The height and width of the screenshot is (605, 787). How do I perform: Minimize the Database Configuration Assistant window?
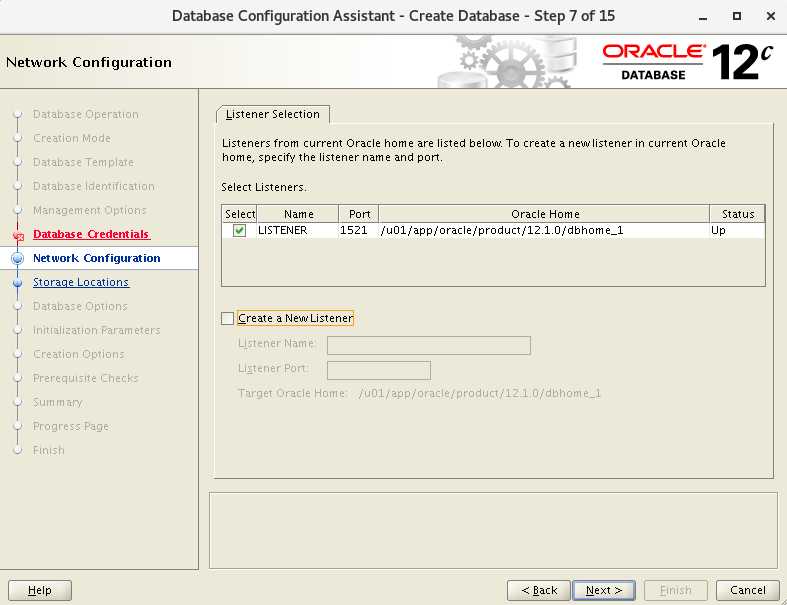703,17
